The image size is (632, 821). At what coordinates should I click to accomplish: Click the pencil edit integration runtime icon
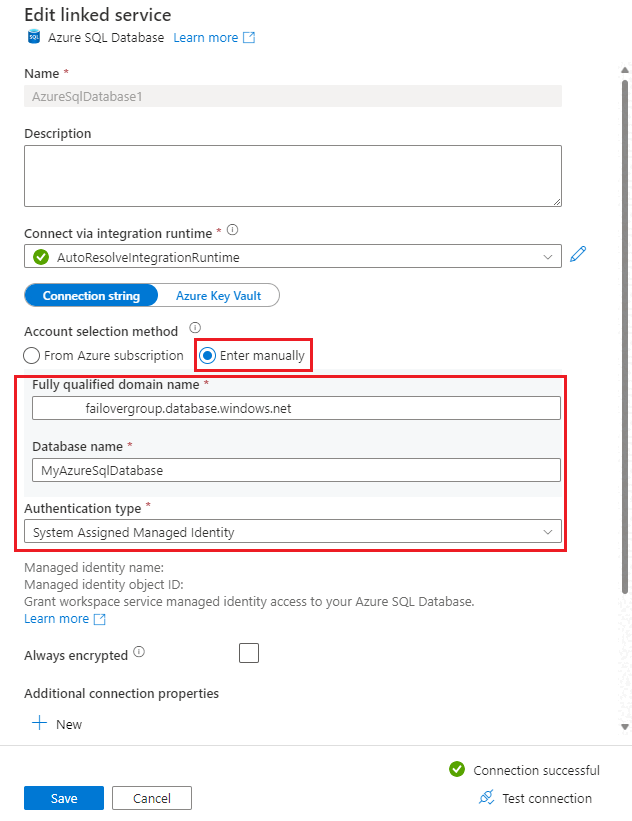point(577,255)
